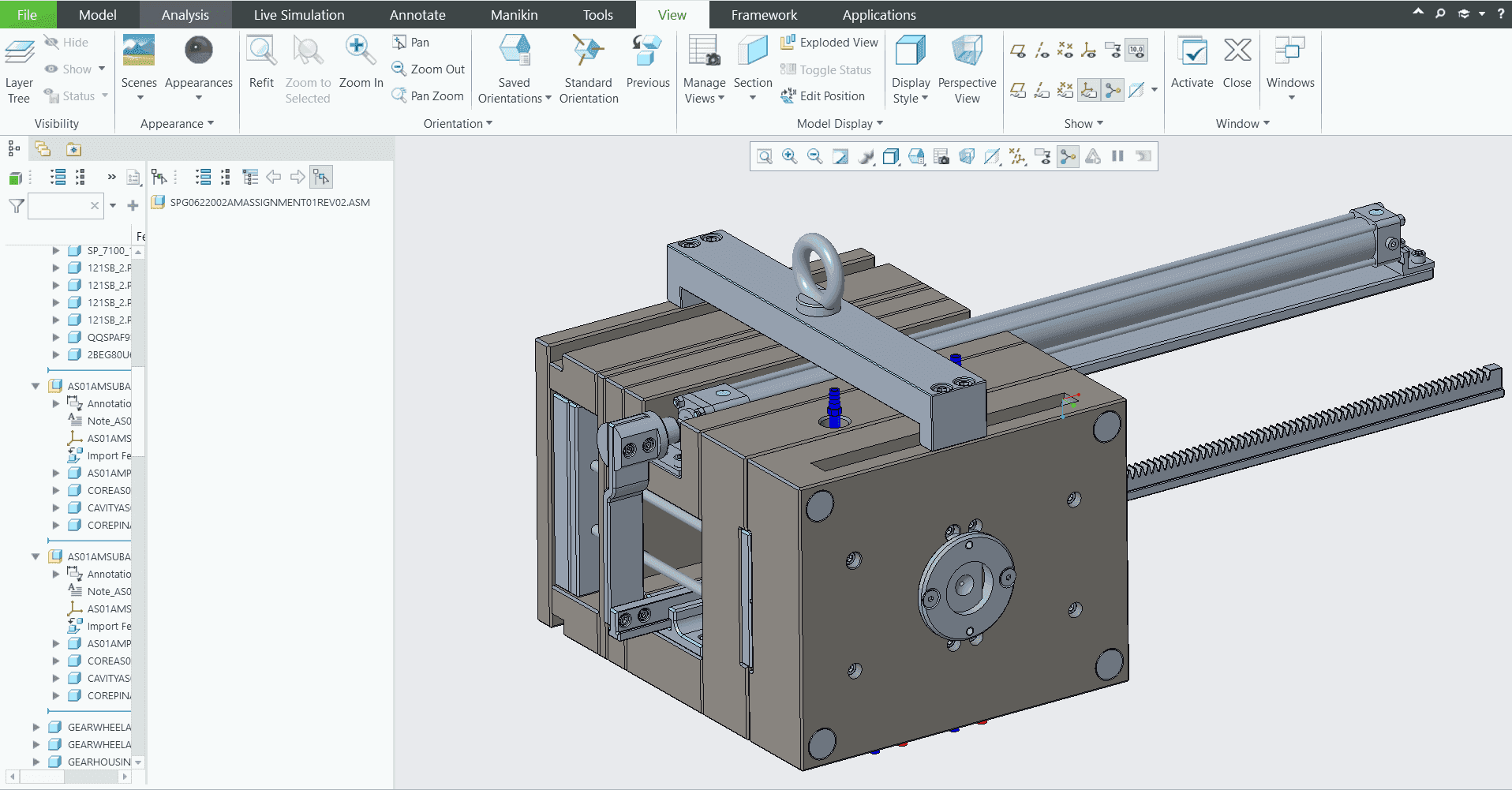
Task: Toggle coordinate system display
Action: [x=1089, y=51]
